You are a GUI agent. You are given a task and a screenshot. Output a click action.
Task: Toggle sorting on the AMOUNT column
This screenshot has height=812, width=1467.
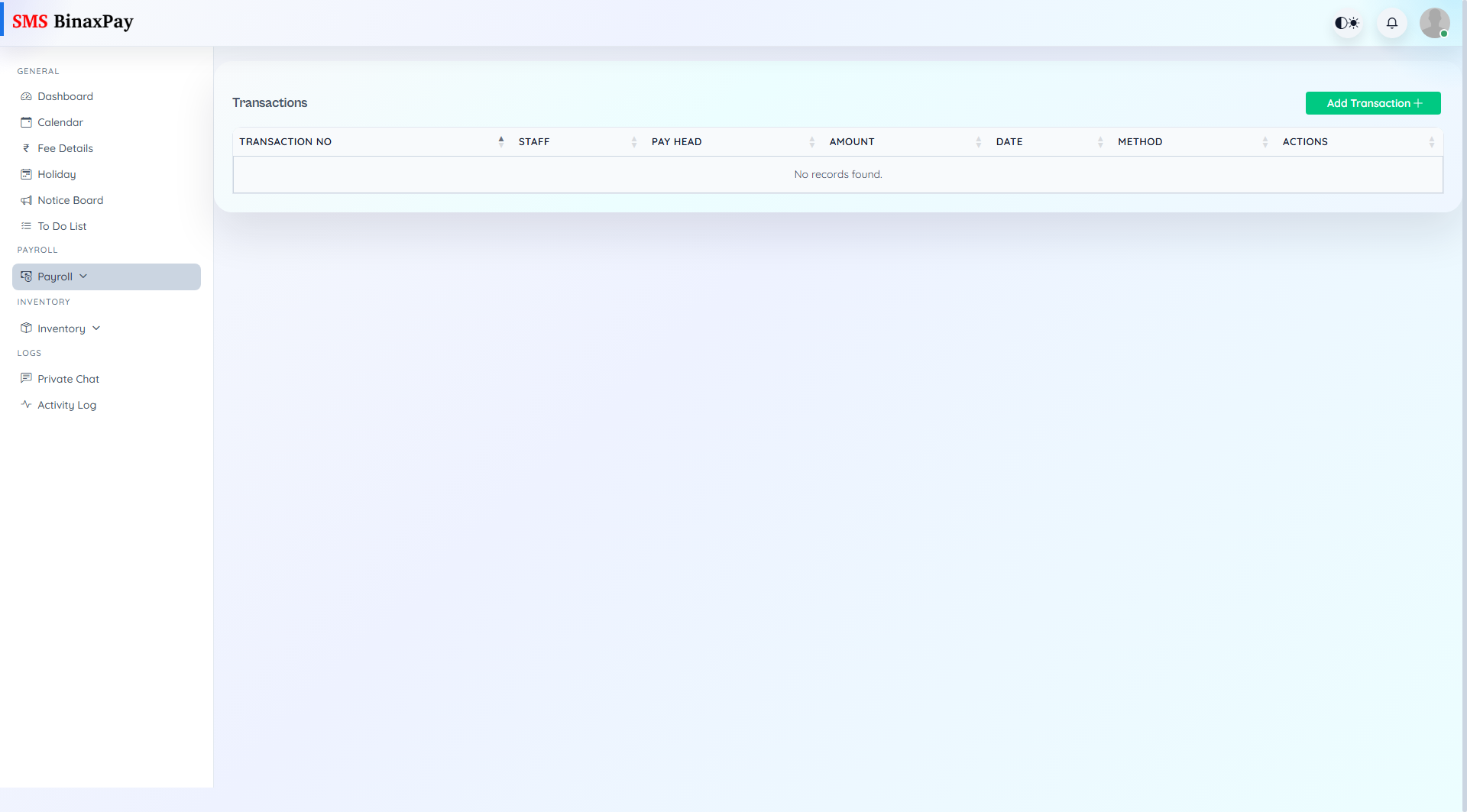(979, 141)
